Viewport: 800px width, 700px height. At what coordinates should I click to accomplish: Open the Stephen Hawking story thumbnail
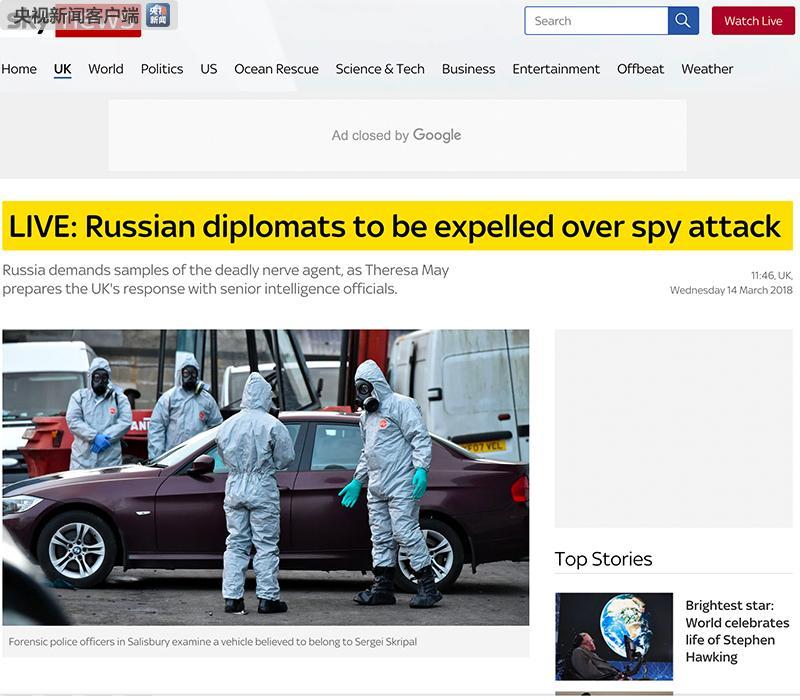click(x=614, y=636)
